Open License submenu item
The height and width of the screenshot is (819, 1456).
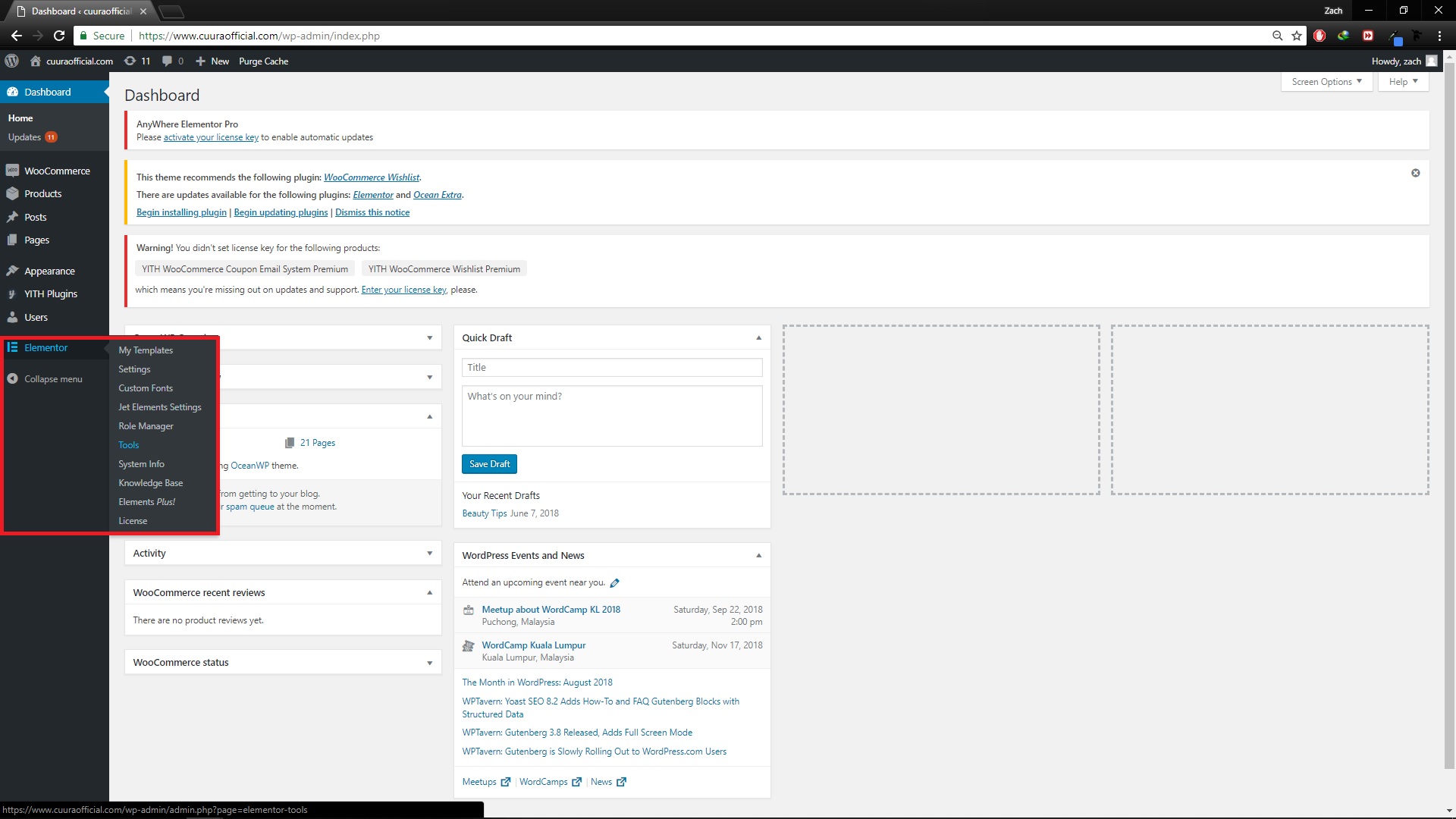click(133, 521)
